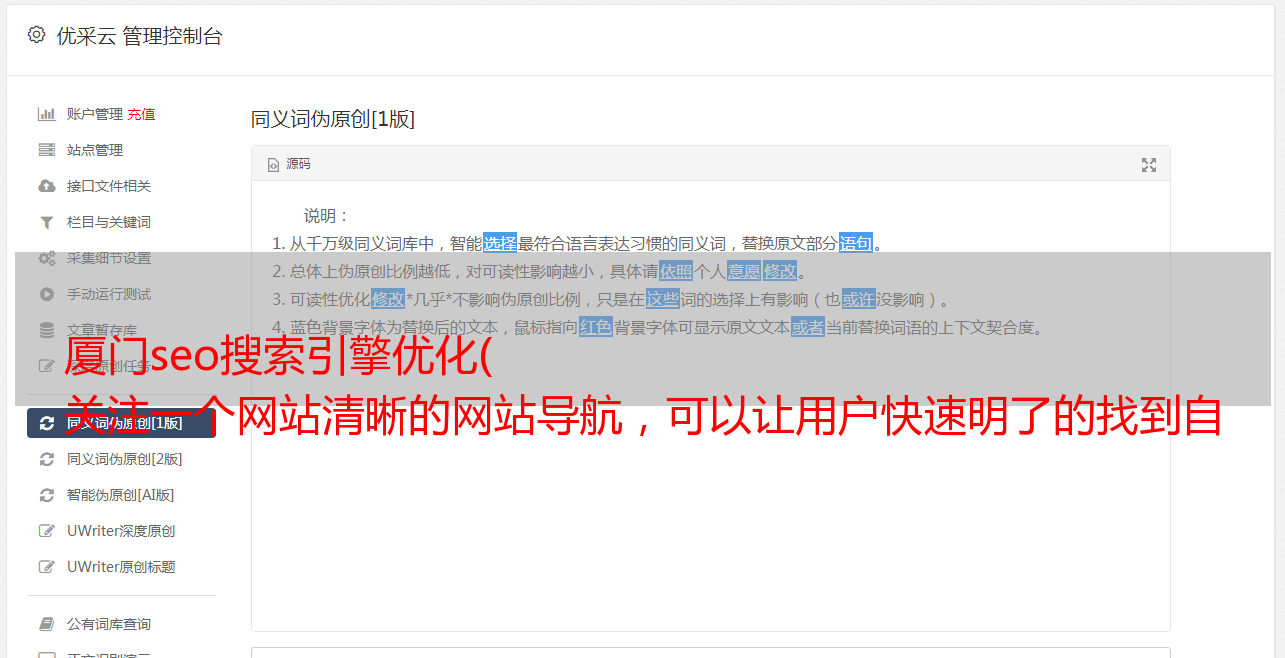The image size is (1285, 658).
Task: Open UWriter原创标题 menu entry
Action: pos(121,567)
